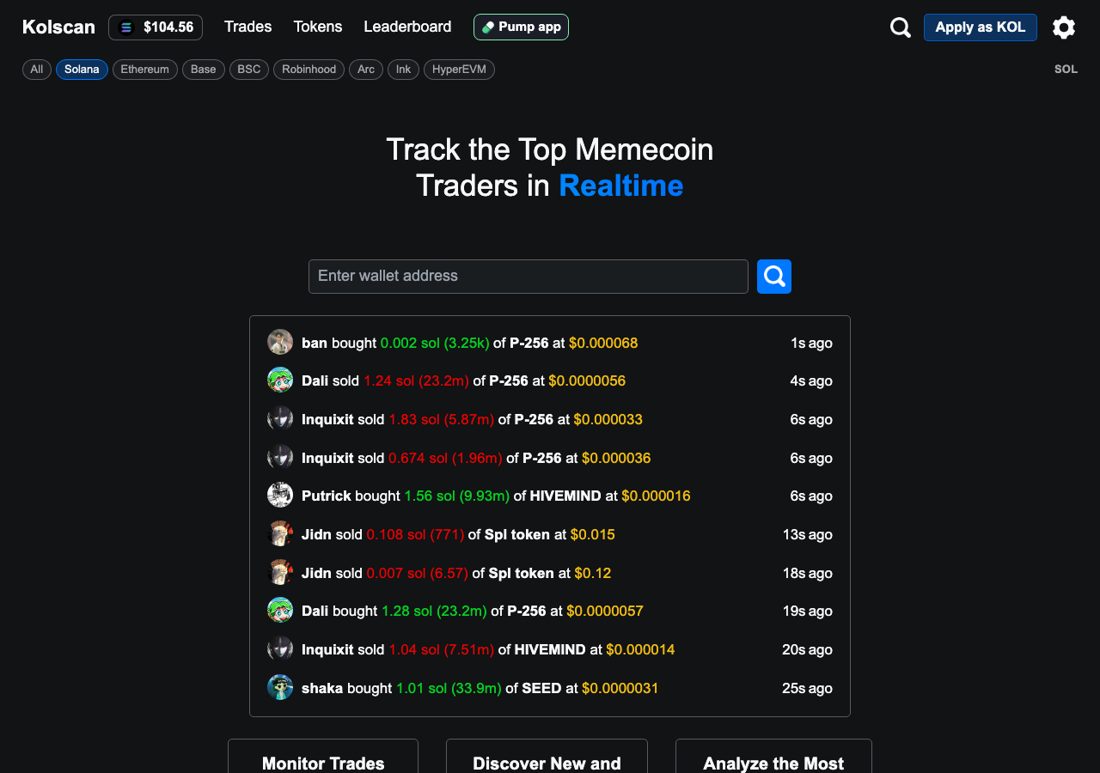Screen dimensions: 1100x773
Task: Click the header search magnifier icon
Action: click(900, 27)
